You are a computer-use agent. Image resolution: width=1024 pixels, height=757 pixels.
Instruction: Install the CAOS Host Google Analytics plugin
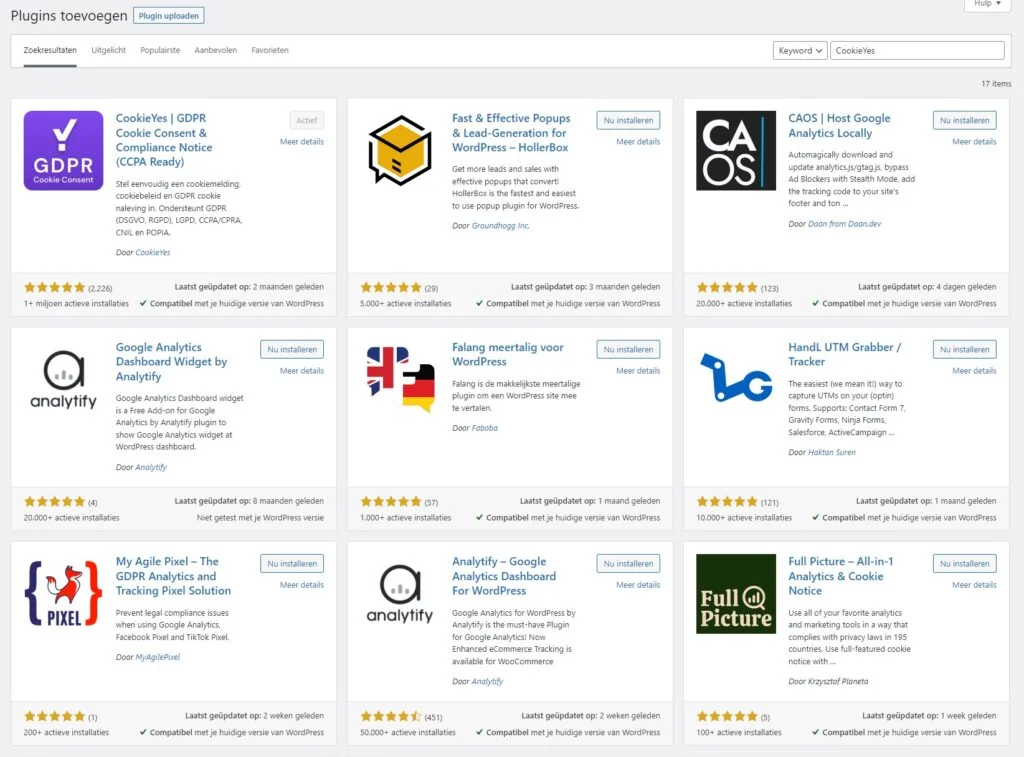tap(964, 120)
